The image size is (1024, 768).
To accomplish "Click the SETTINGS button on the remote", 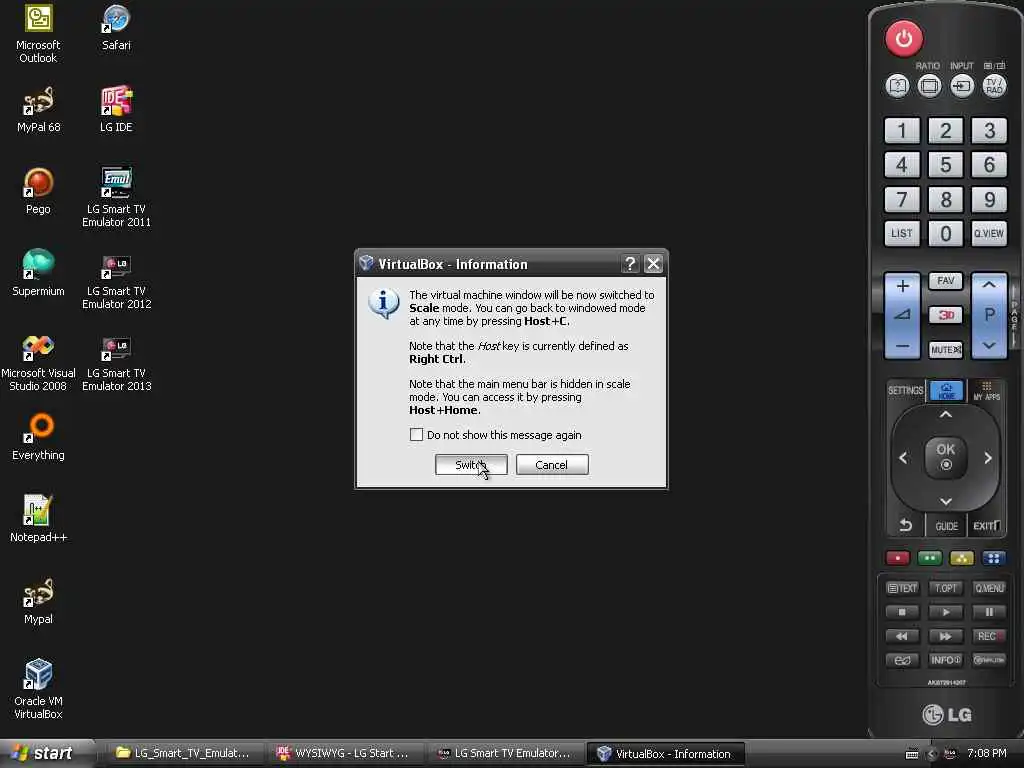I will click(x=905, y=391).
